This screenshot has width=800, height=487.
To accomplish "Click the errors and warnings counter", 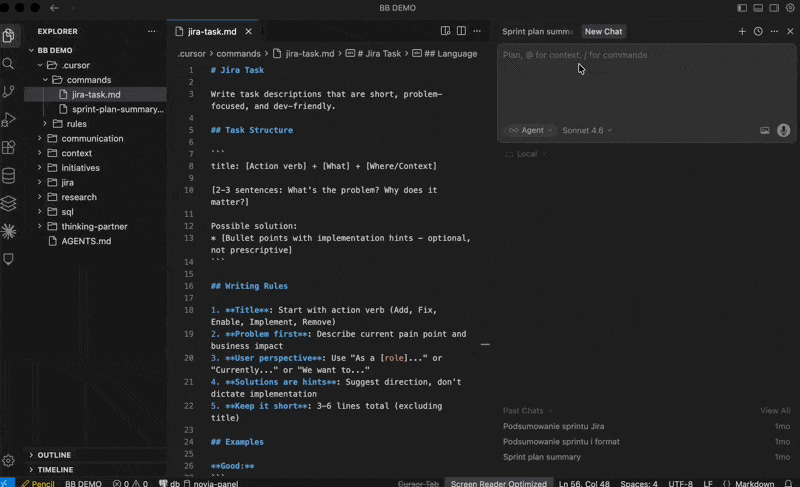I will click(131, 483).
